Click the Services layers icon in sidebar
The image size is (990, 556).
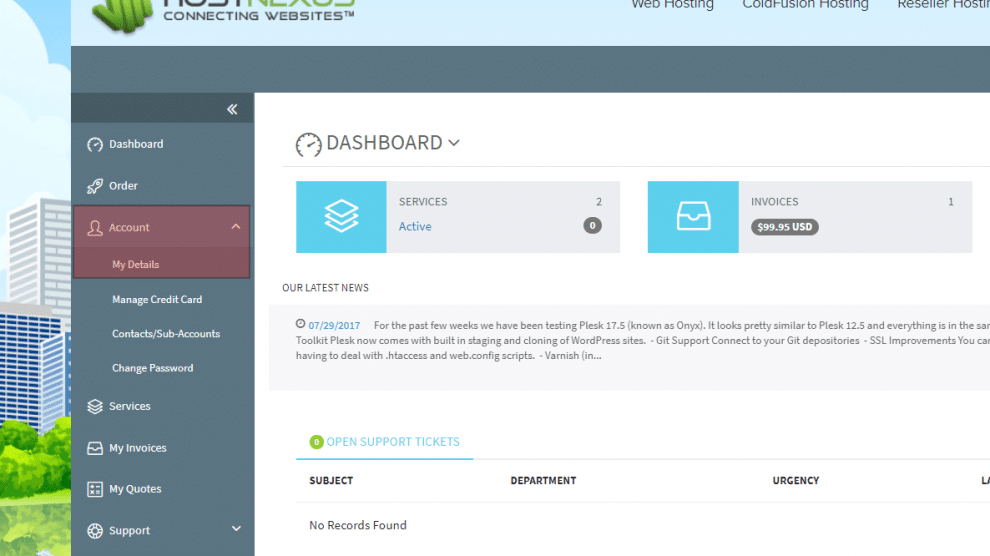click(x=95, y=406)
